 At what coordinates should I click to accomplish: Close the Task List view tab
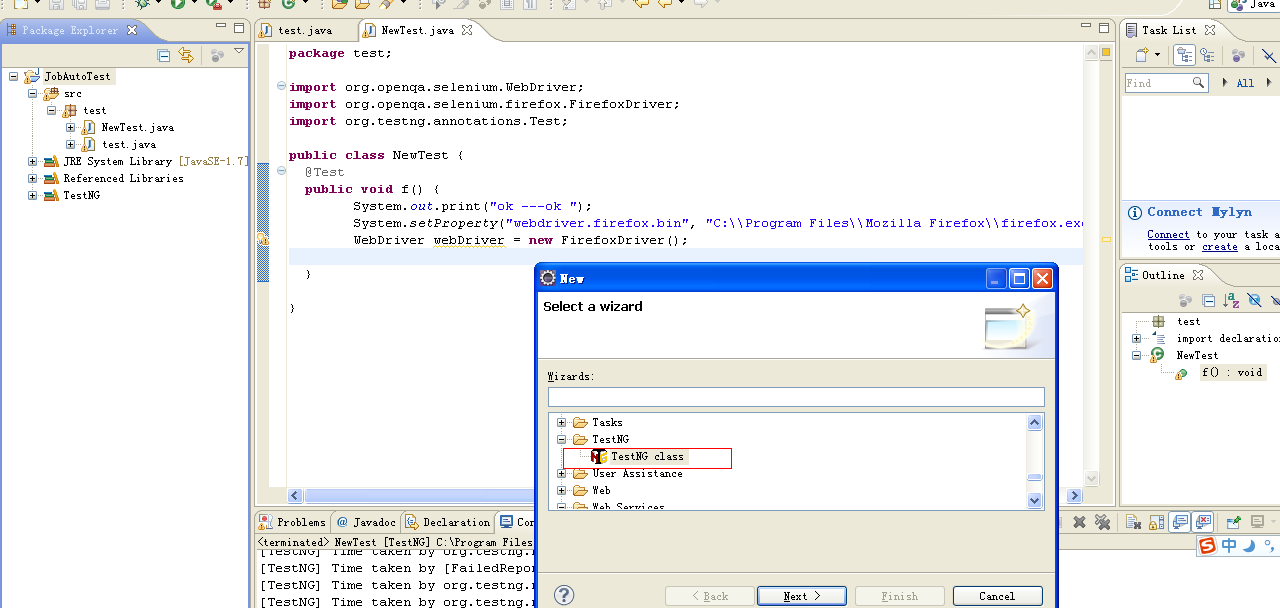click(x=1209, y=30)
